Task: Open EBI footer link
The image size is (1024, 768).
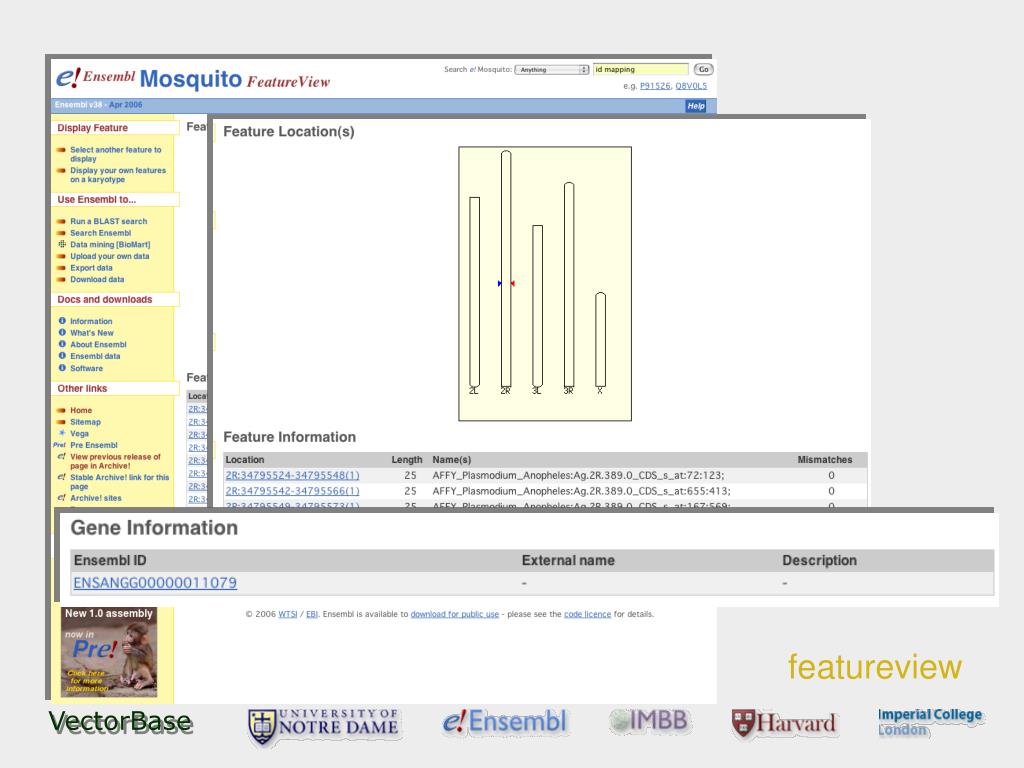Action: point(312,615)
